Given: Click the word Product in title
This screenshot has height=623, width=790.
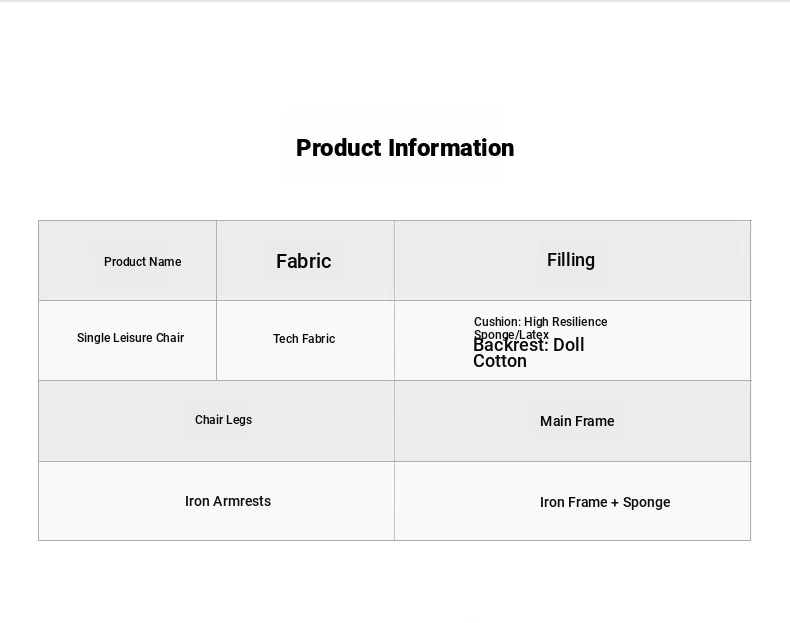Looking at the screenshot, I should 339,148.
